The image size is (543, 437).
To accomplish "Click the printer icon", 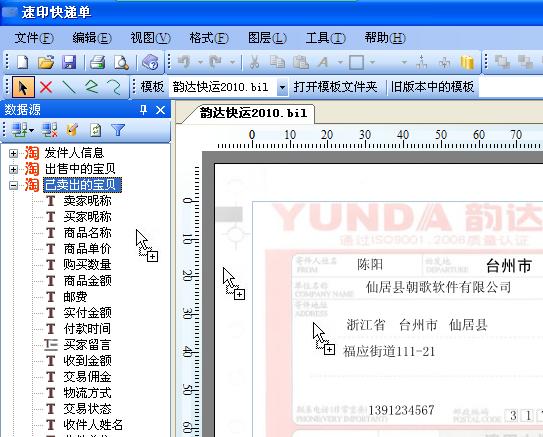I will click(x=98, y=62).
